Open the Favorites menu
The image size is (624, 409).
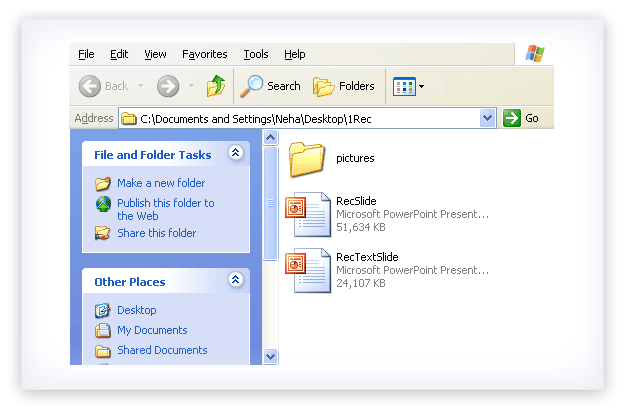pos(204,54)
